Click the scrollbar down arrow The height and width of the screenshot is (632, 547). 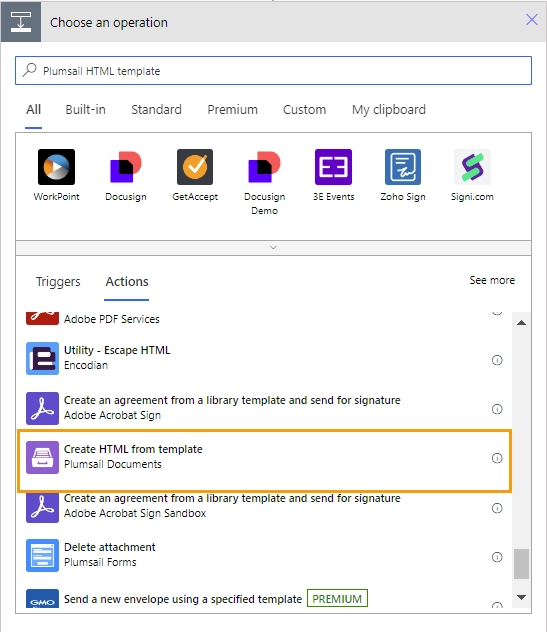point(521,597)
